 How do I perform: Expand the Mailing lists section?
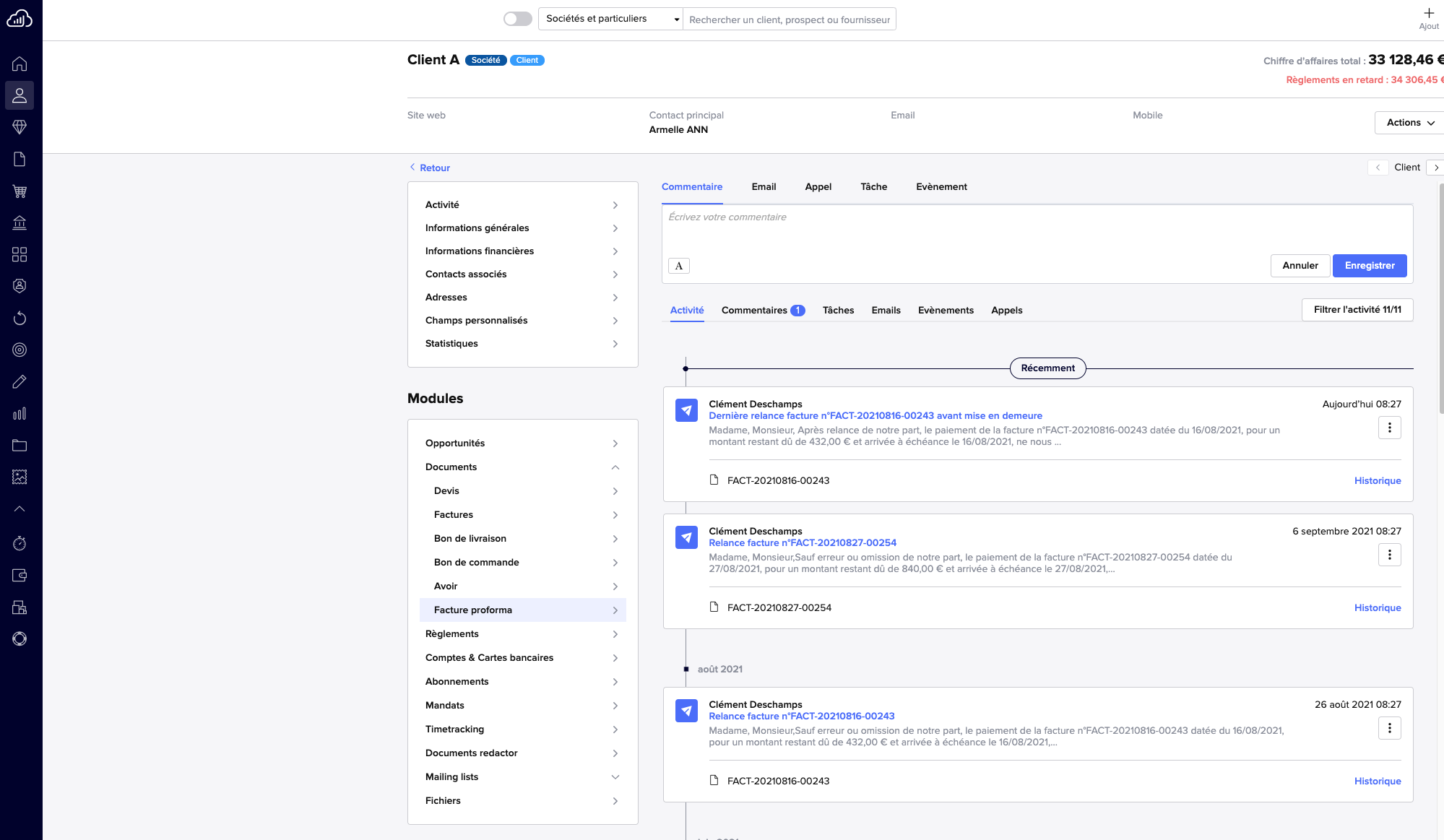tap(615, 777)
